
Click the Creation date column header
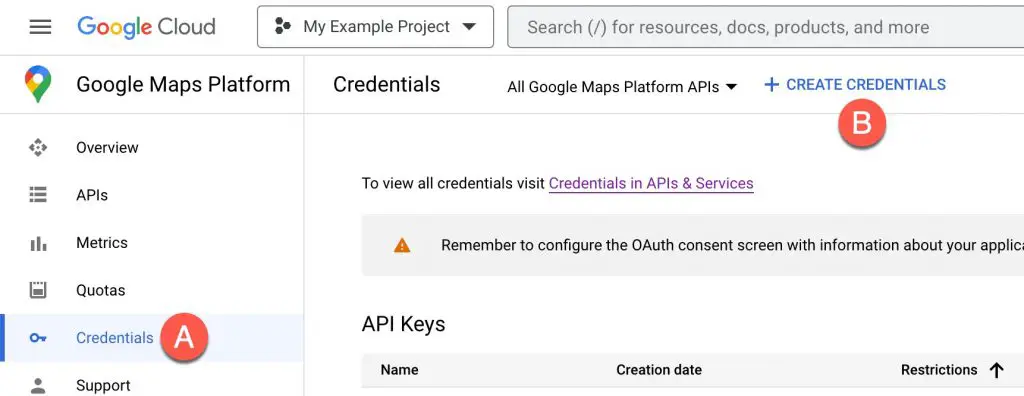[659, 370]
